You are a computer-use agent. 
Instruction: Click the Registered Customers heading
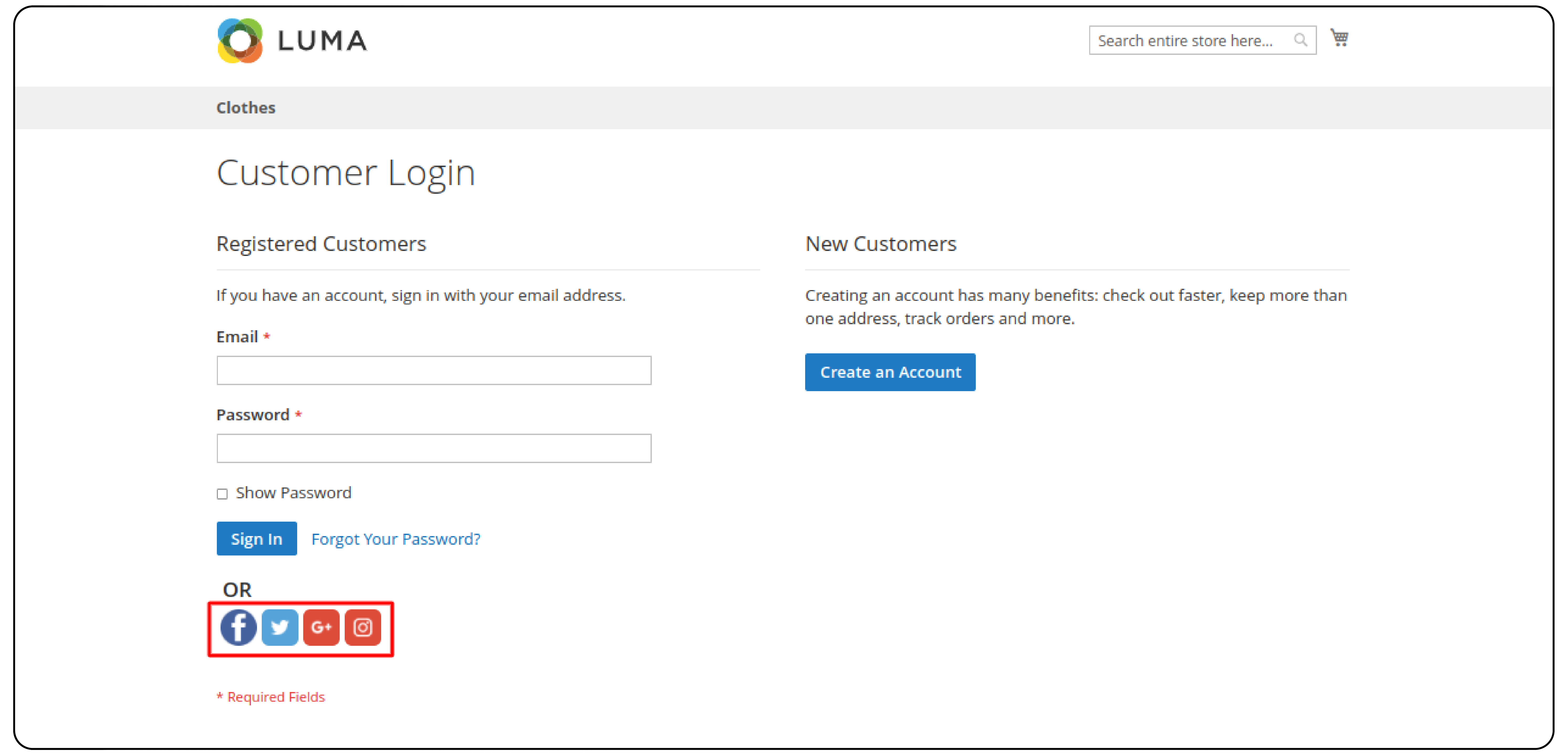(321, 244)
